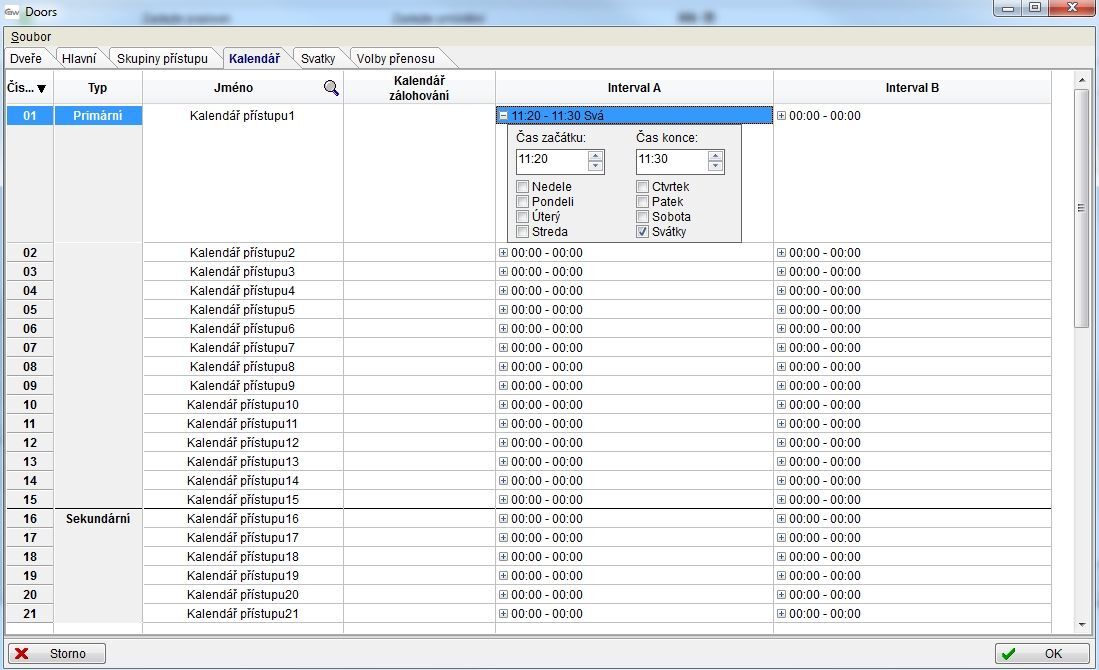Expand Interval B of Kalendář přístupu1

coord(782,116)
